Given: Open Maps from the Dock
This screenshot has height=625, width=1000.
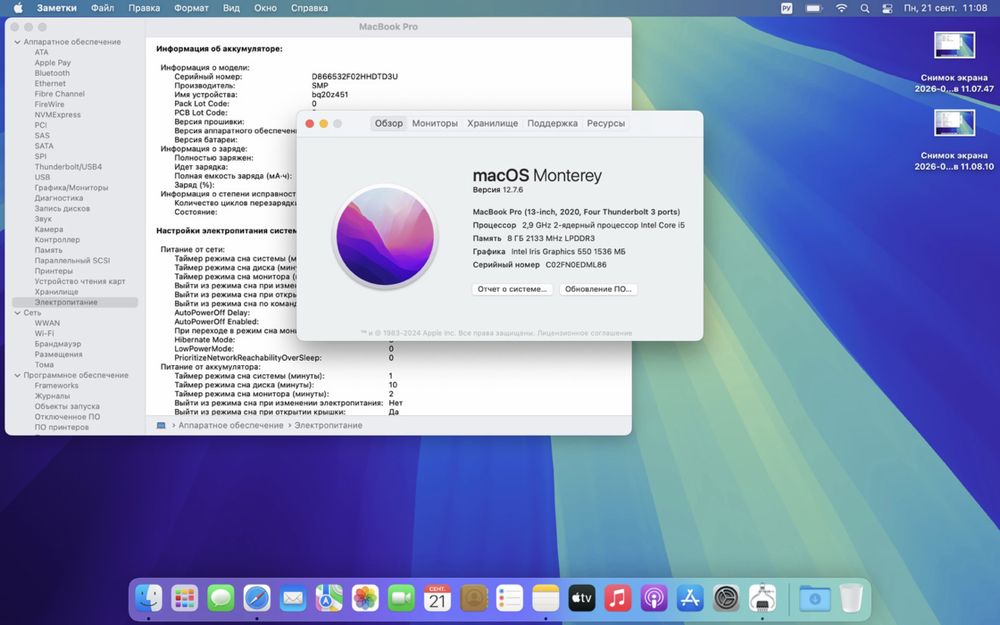Looking at the screenshot, I should pyautogui.click(x=329, y=598).
